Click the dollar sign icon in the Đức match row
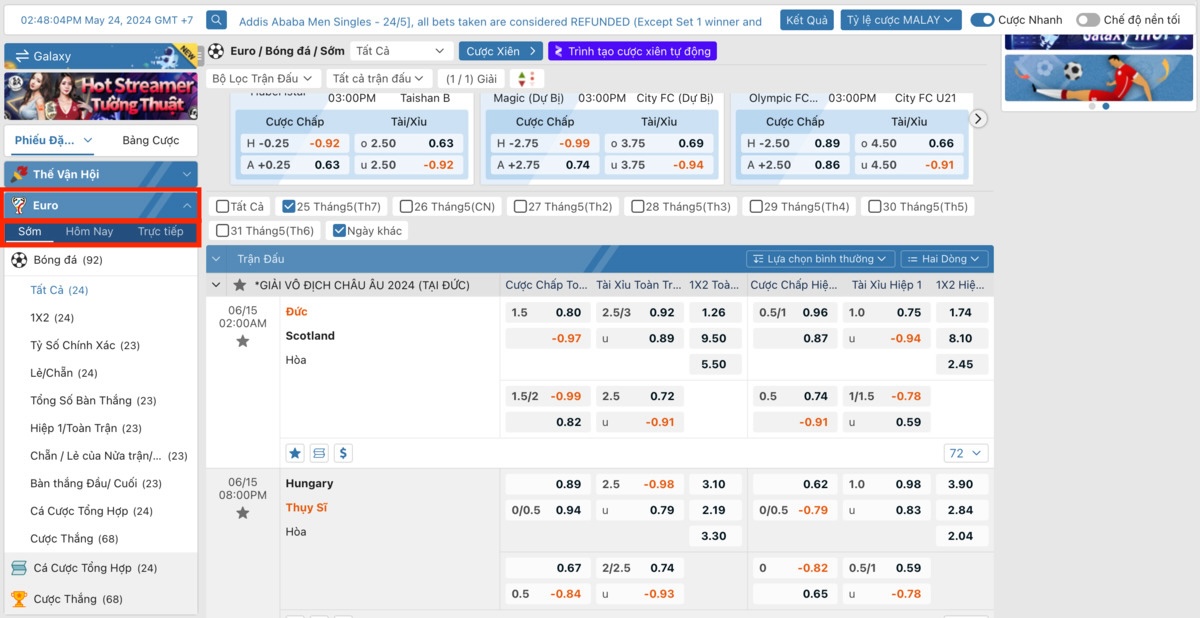The height and width of the screenshot is (618, 1200). pos(343,453)
